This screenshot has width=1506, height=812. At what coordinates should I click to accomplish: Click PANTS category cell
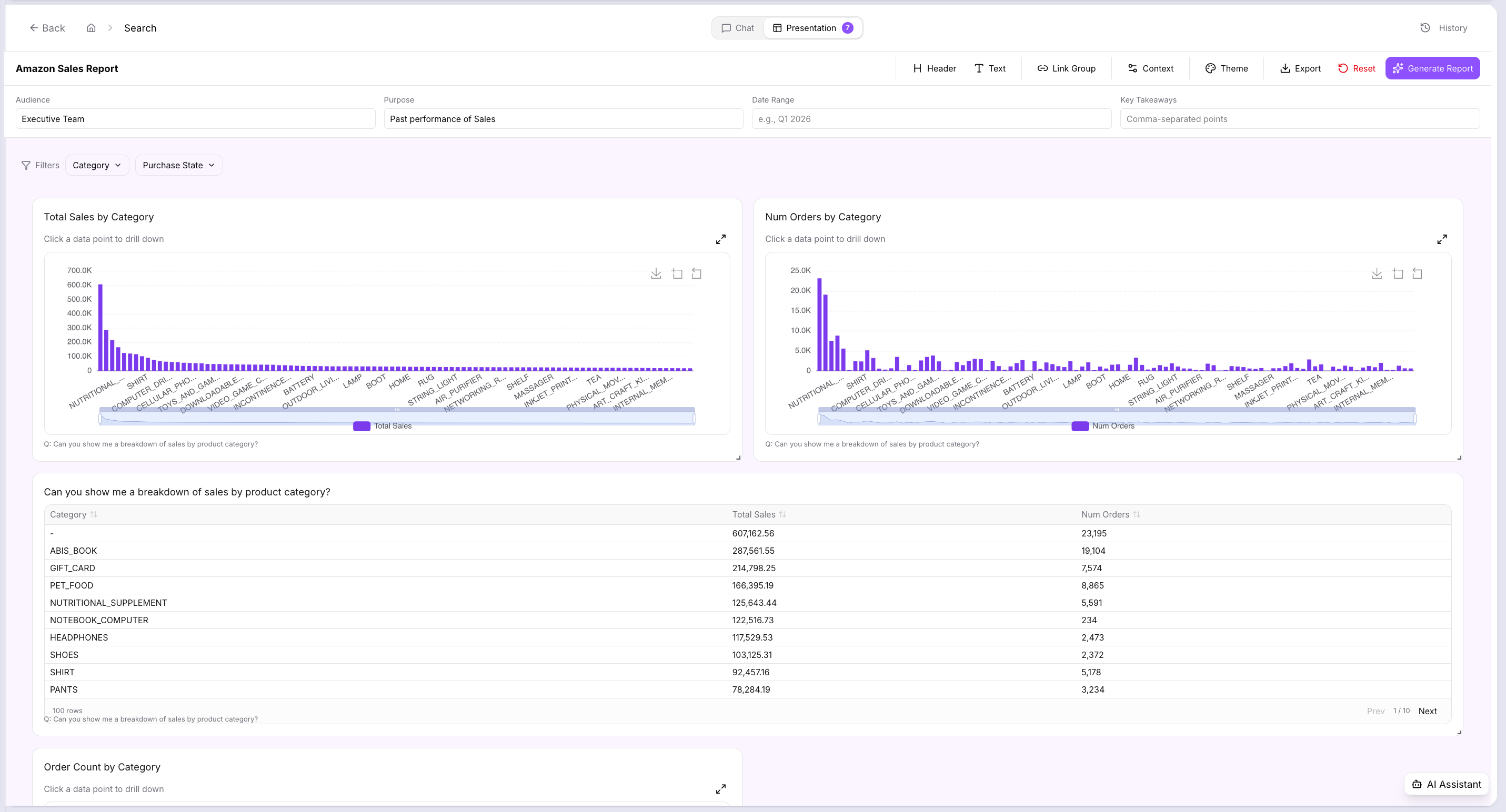tap(64, 690)
